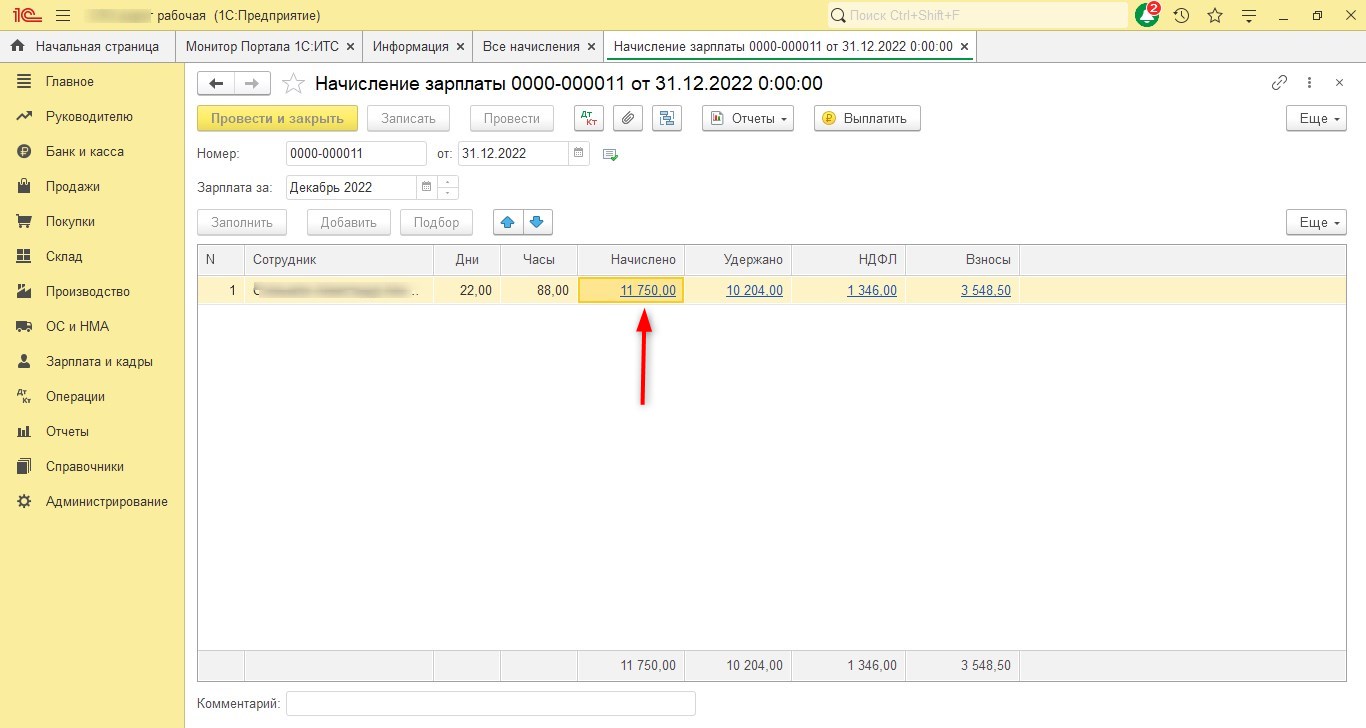The width and height of the screenshot is (1366, 728).
Task: Click the Выплатить button
Action: pos(866,118)
